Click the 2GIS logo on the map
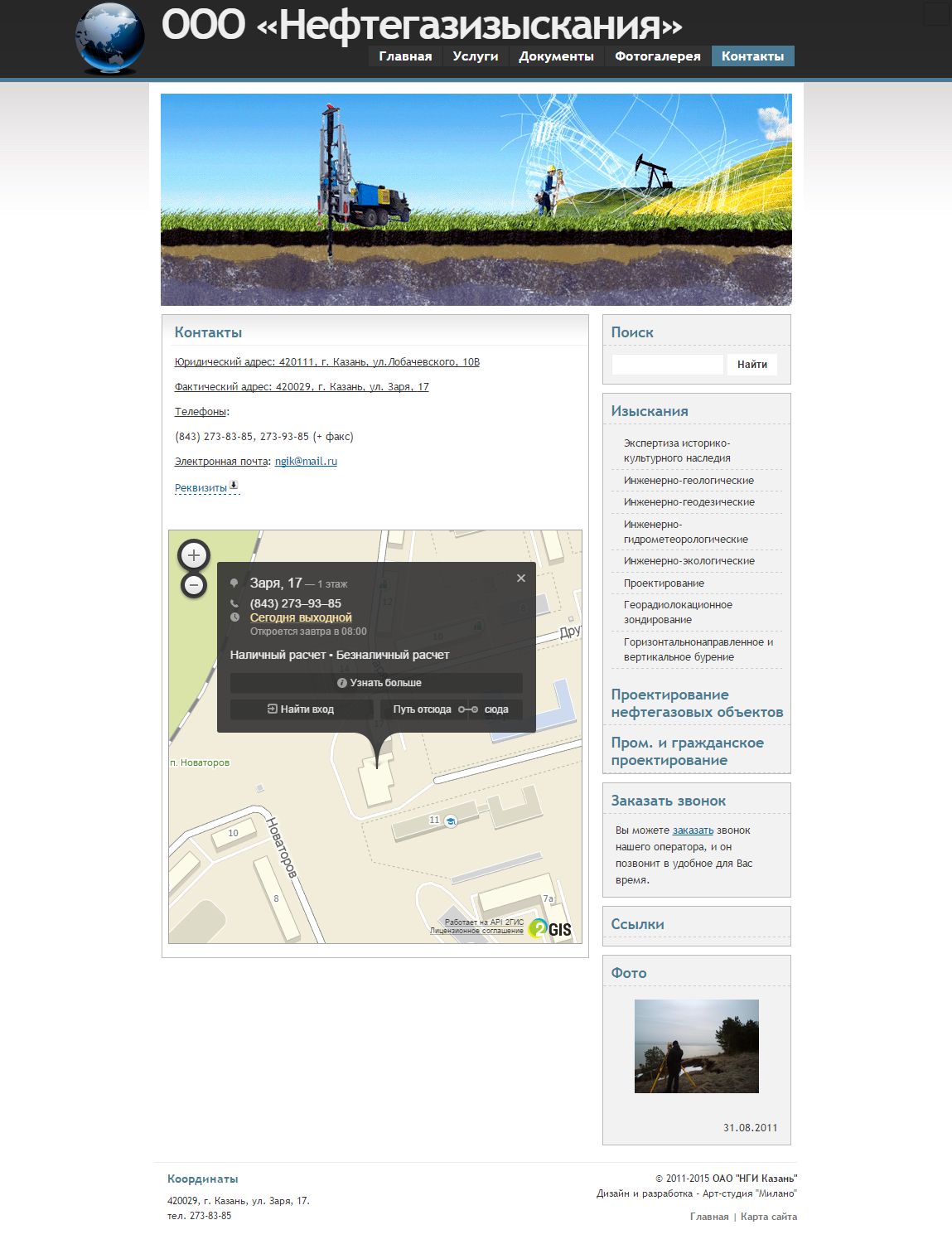The width and height of the screenshot is (952, 1249). (551, 928)
